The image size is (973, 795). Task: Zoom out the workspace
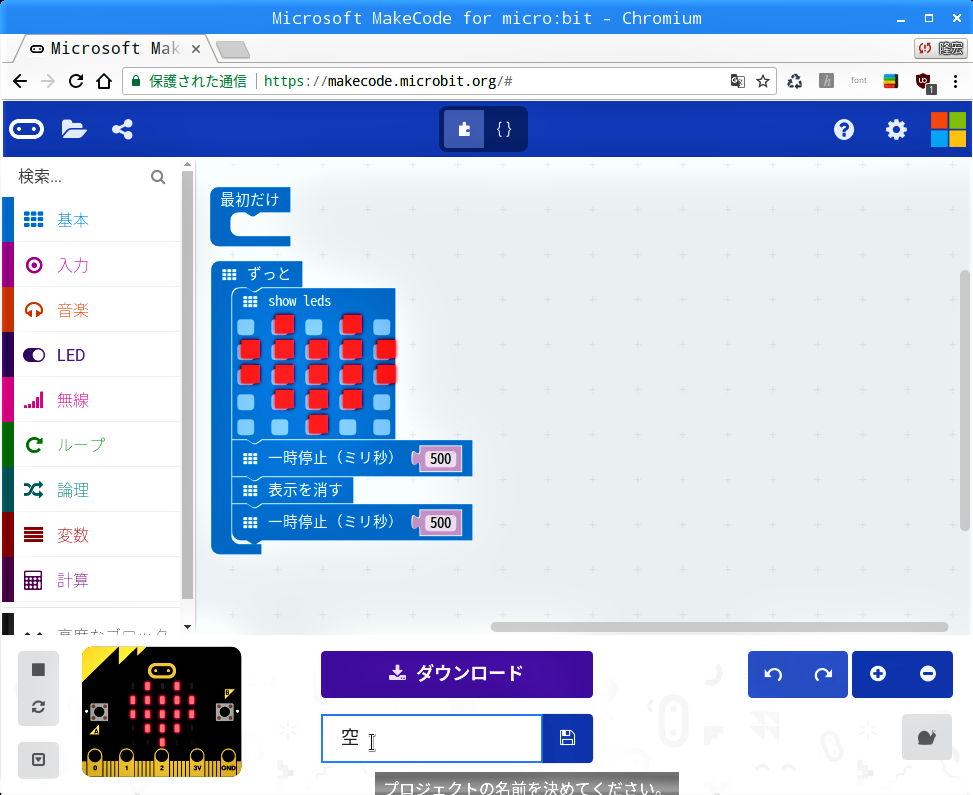click(928, 674)
